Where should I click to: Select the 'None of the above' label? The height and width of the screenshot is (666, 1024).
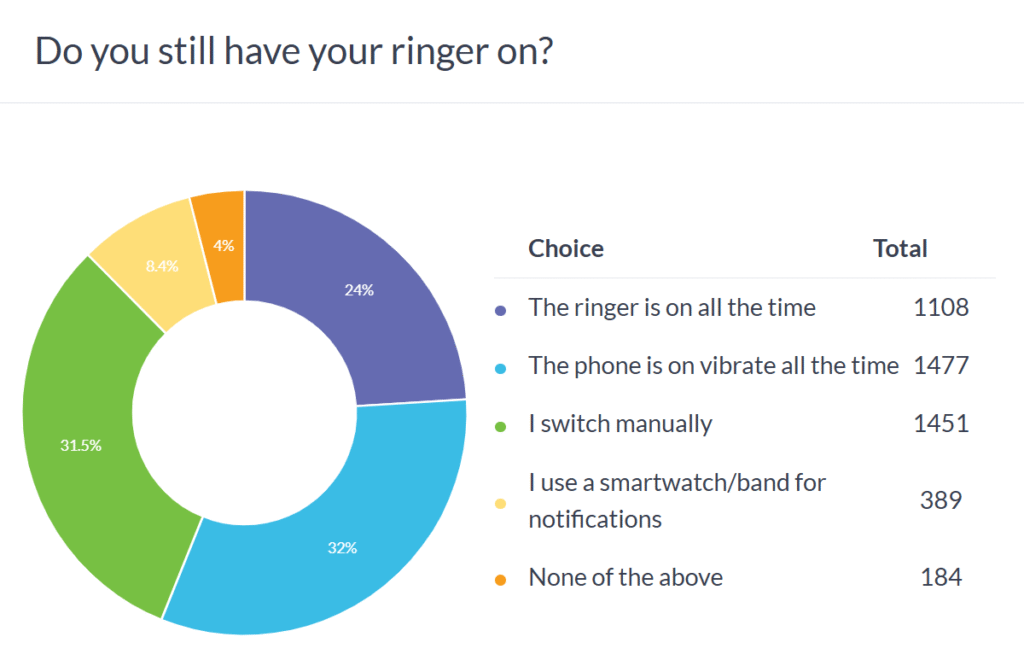[625, 578]
